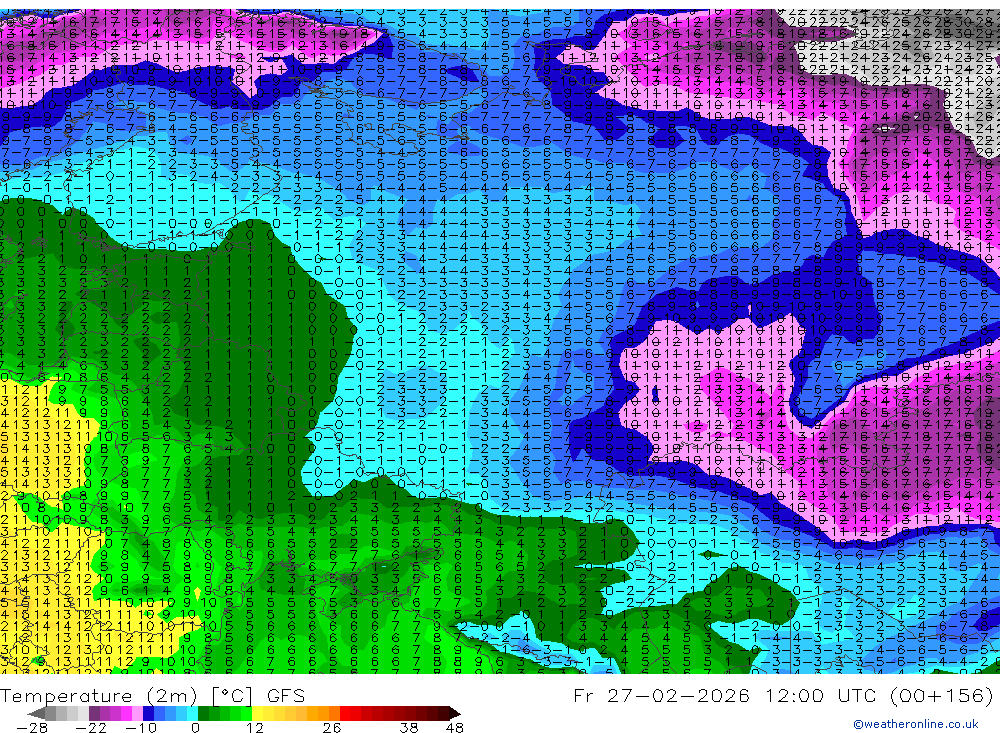Click the dark blue legend segment above -10

click(x=149, y=713)
